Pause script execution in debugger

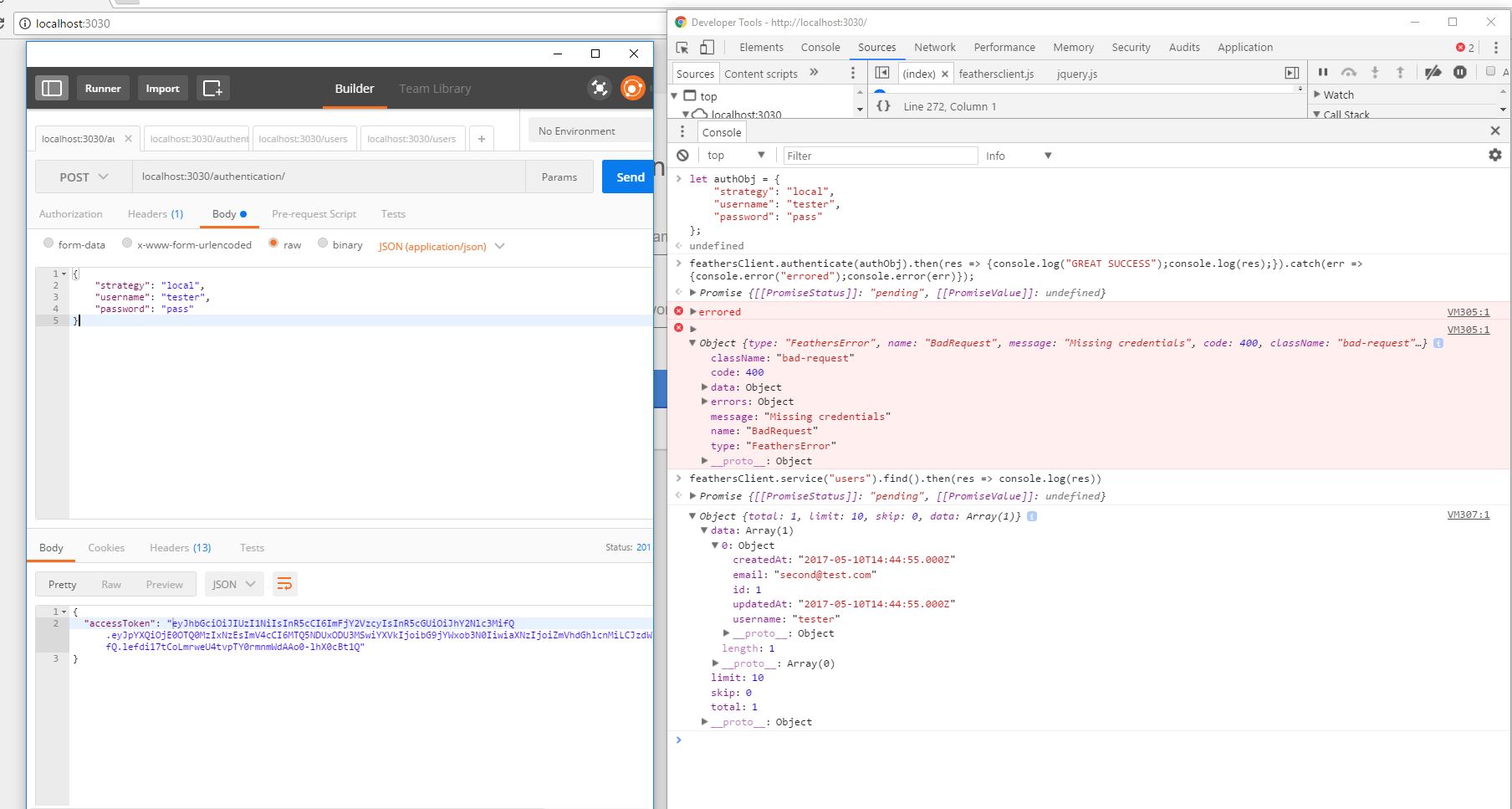point(1323,73)
